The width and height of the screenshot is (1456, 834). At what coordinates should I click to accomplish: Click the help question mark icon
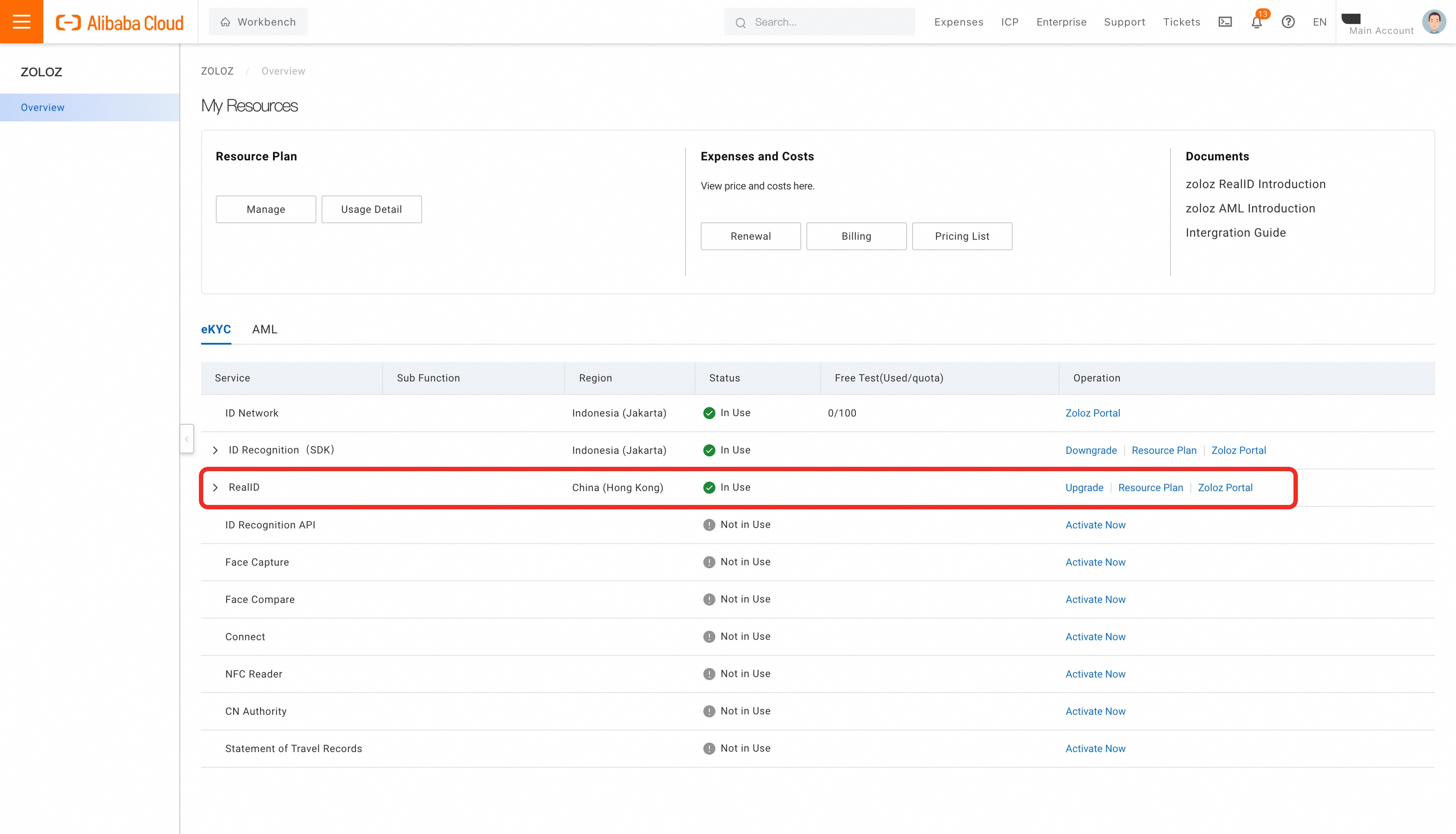1288,23
